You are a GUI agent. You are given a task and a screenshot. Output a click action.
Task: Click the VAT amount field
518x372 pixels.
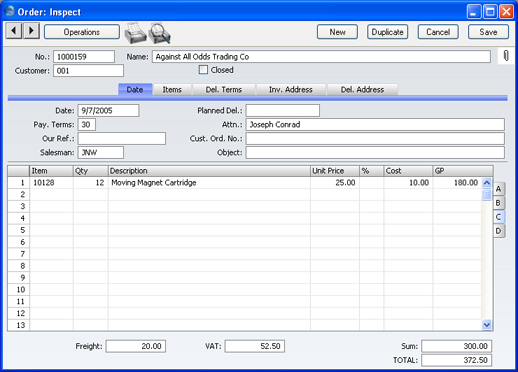(x=255, y=346)
